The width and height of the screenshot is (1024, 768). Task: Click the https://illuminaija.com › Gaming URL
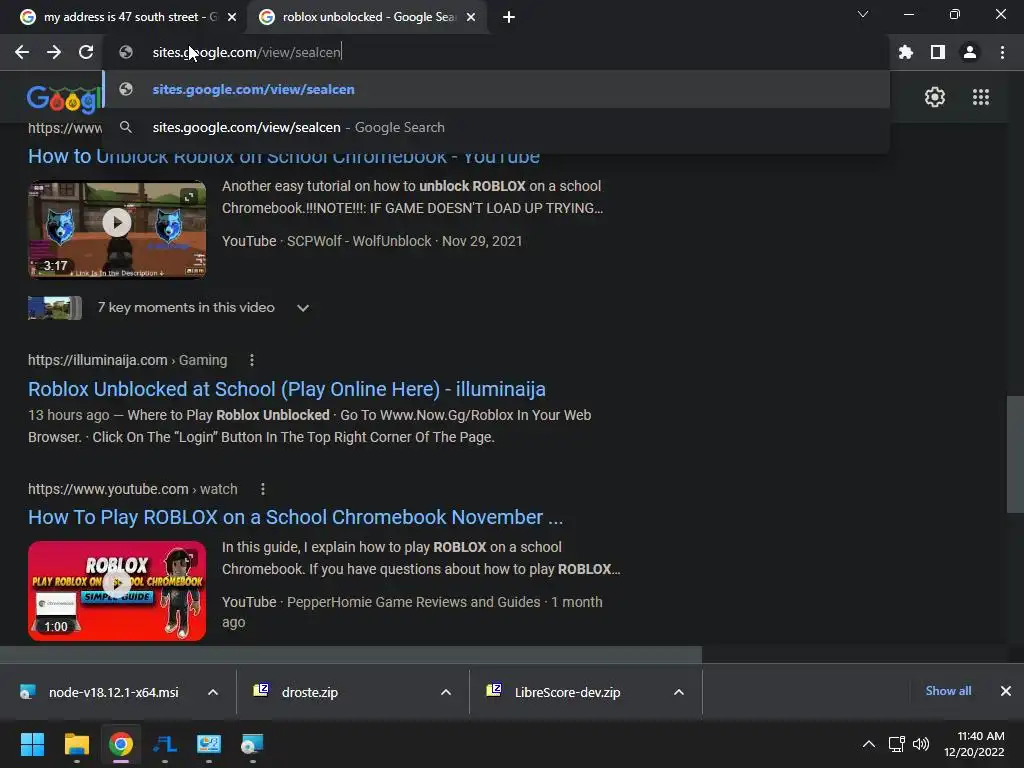[127, 360]
